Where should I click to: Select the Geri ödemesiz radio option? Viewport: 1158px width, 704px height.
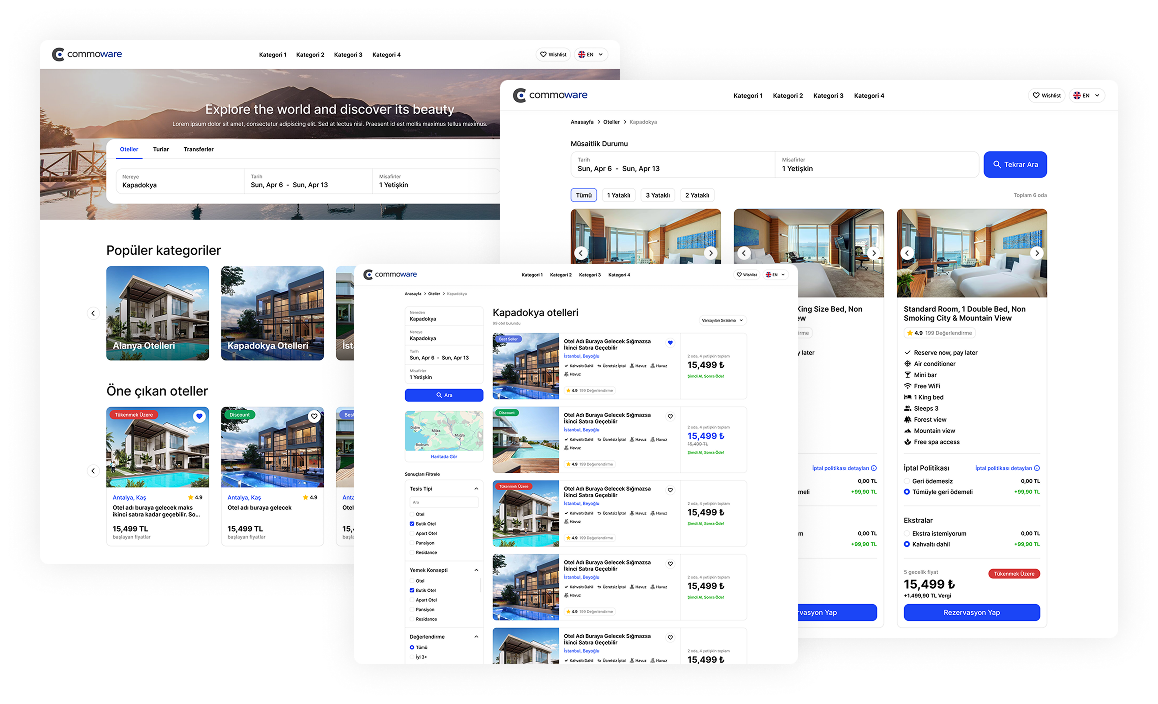pyautogui.click(x=907, y=481)
